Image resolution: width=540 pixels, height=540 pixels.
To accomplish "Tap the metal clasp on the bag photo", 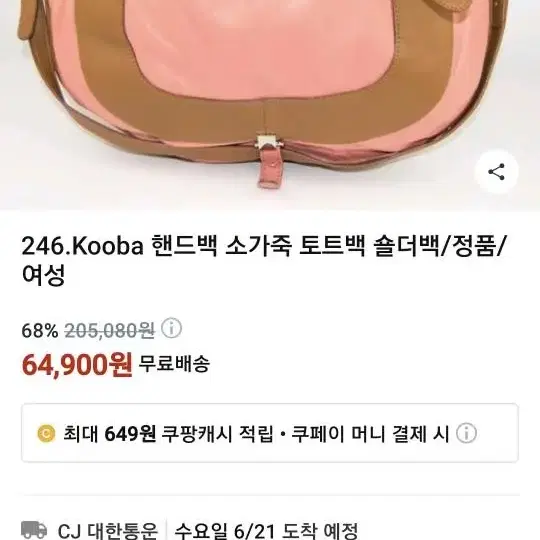I will [x=269, y=142].
